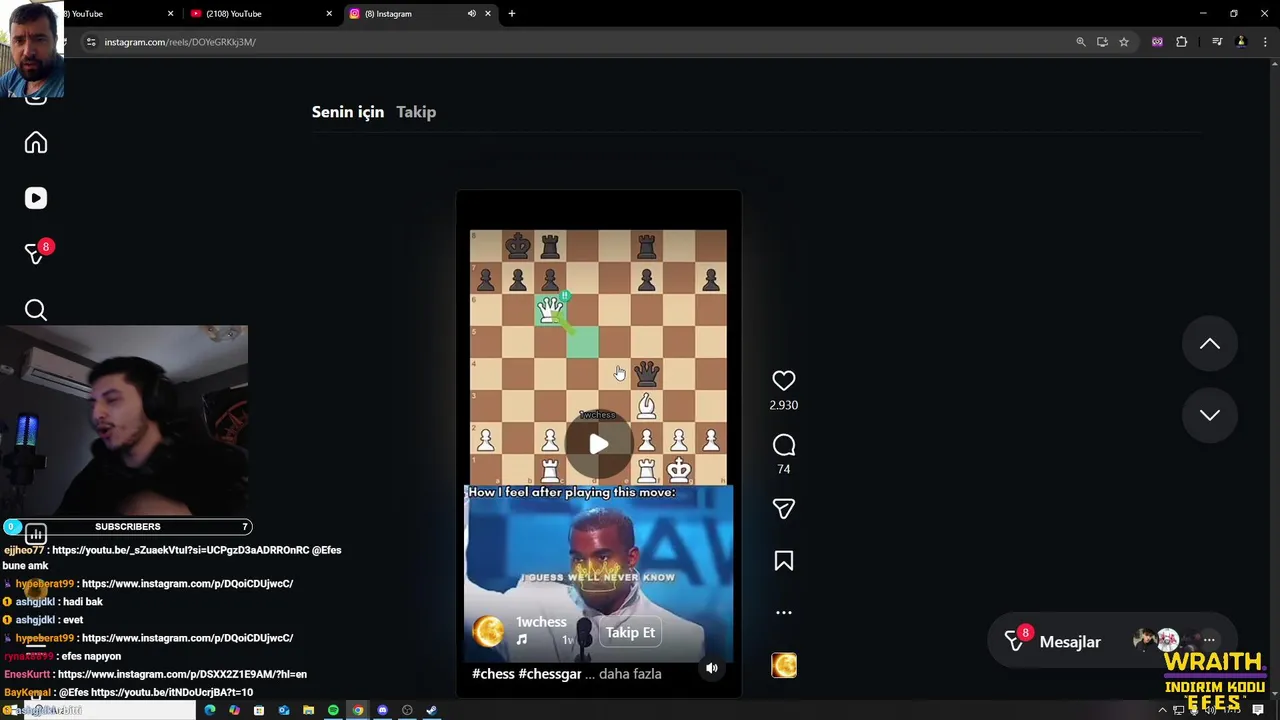Viewport: 1280px width, 720px height.
Task: Open Chrome three-dot menu
Action: [1264, 42]
